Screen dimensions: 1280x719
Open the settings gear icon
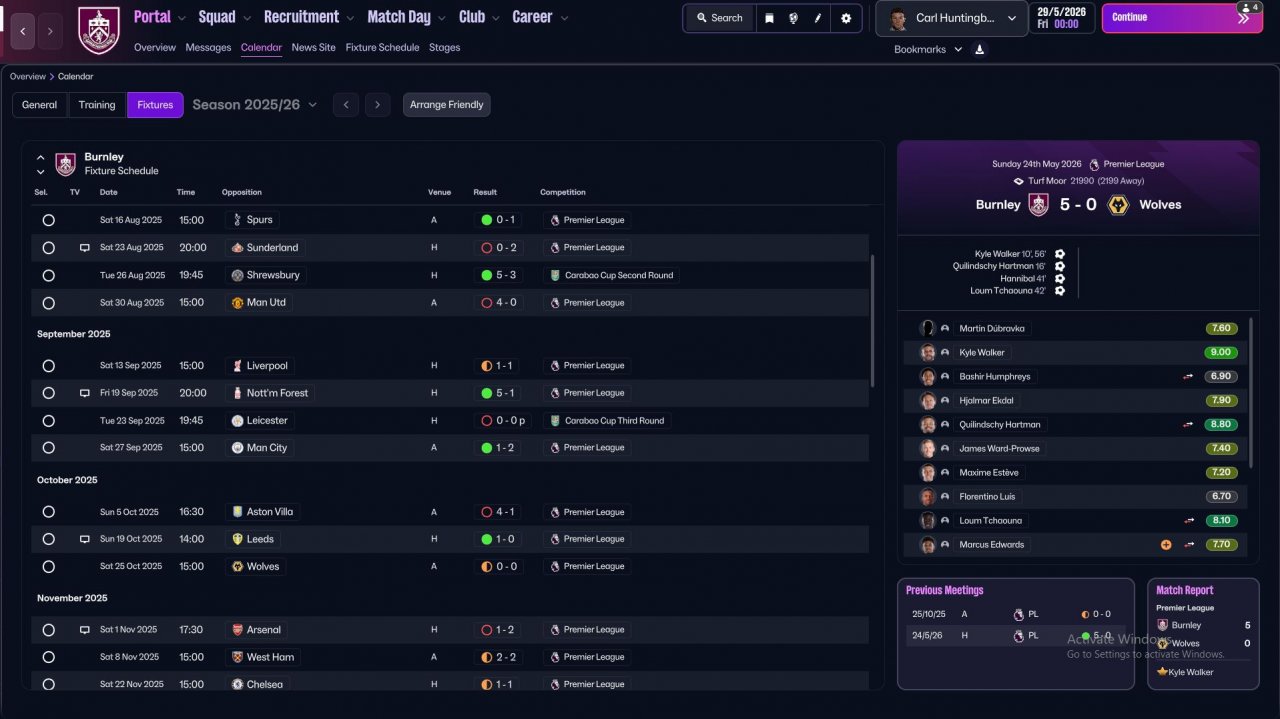846,18
